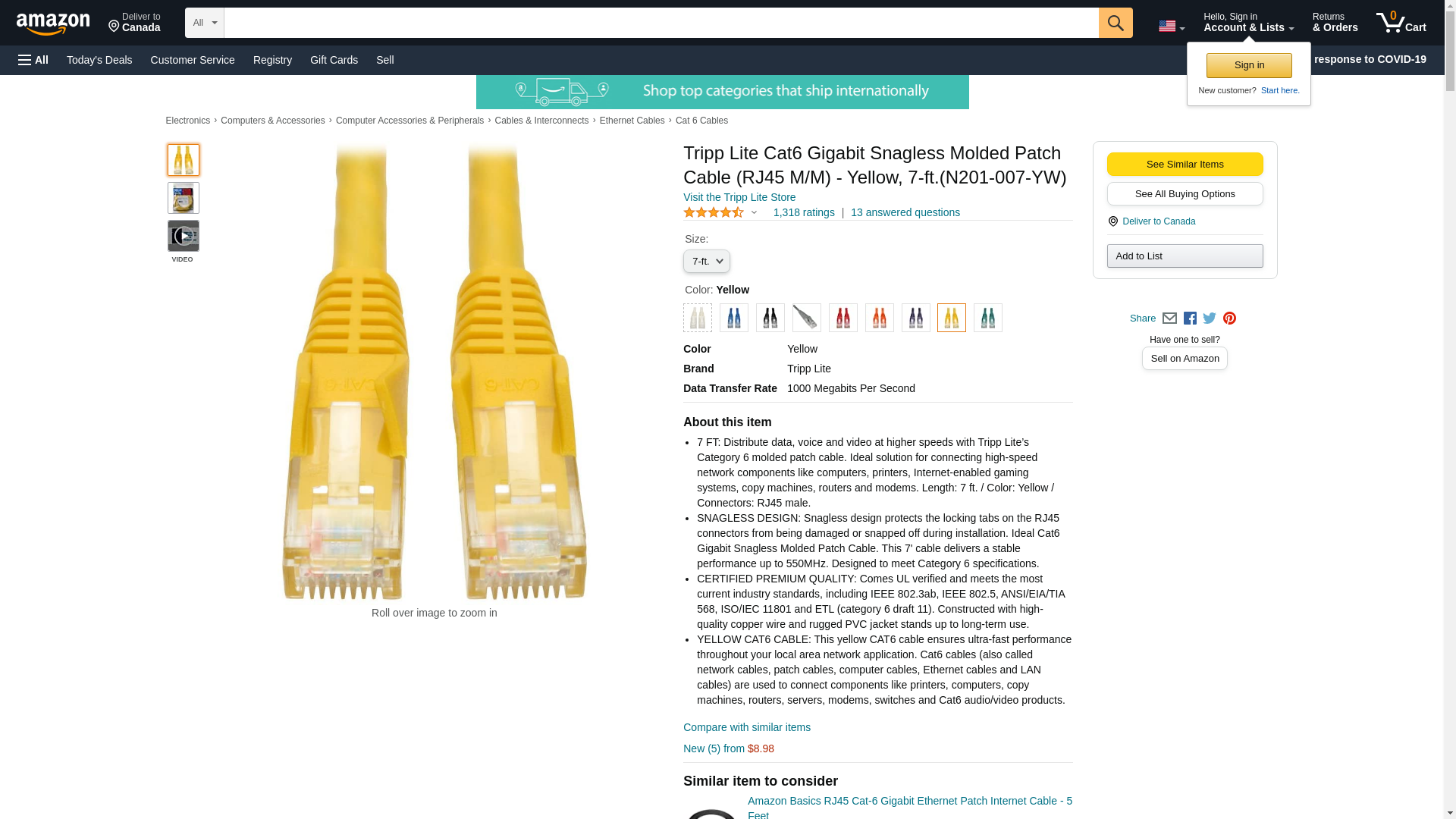Image resolution: width=1456 pixels, height=819 pixels.
Task: Expand star rating breakdown chevron
Action: pyautogui.click(x=754, y=213)
